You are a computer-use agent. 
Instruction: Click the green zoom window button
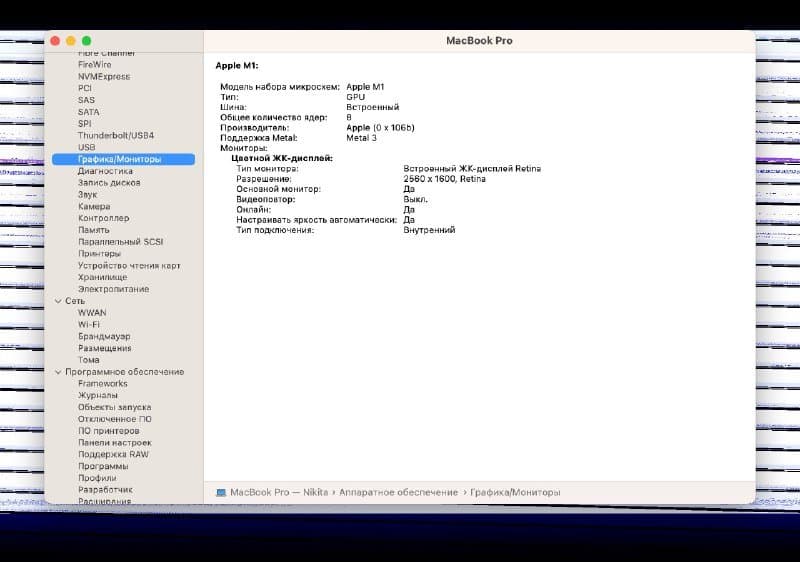coord(86,40)
